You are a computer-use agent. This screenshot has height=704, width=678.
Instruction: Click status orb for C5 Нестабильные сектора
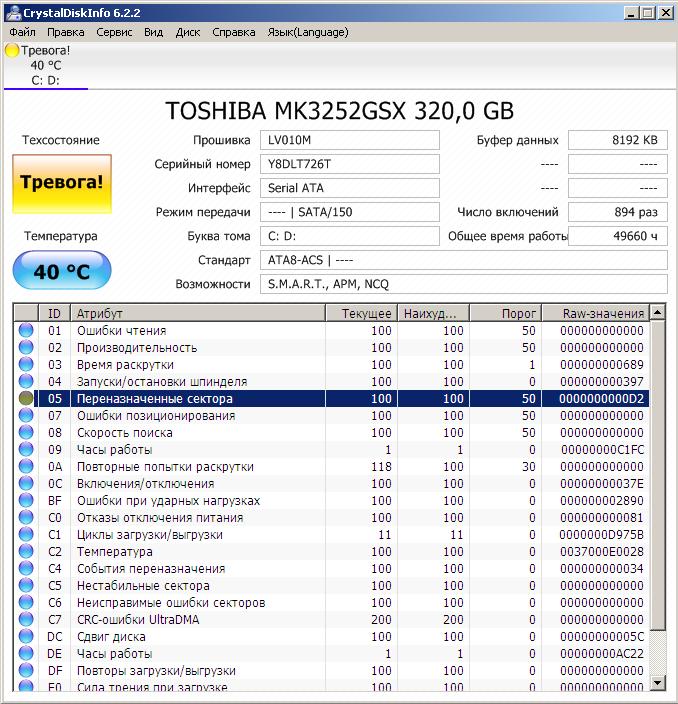click(26, 585)
